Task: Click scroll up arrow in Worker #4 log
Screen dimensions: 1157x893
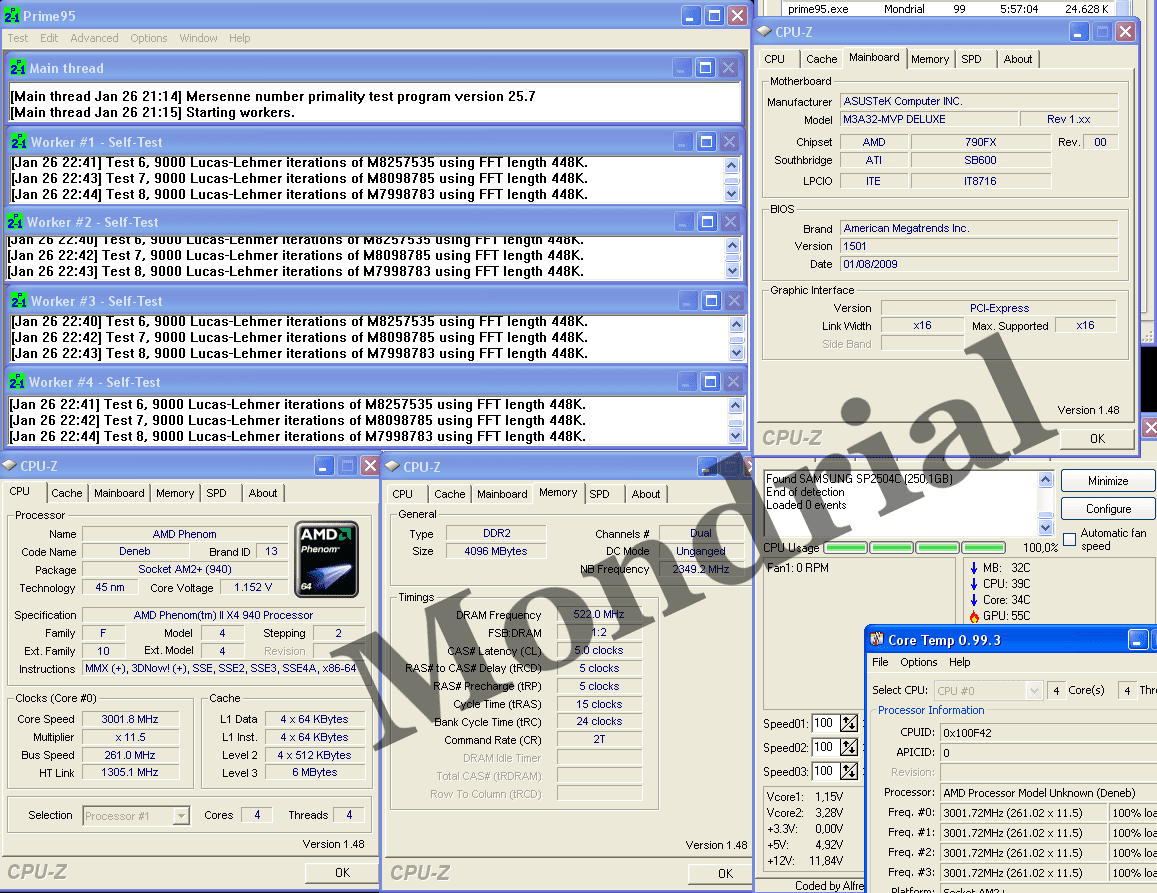Action: coord(735,404)
